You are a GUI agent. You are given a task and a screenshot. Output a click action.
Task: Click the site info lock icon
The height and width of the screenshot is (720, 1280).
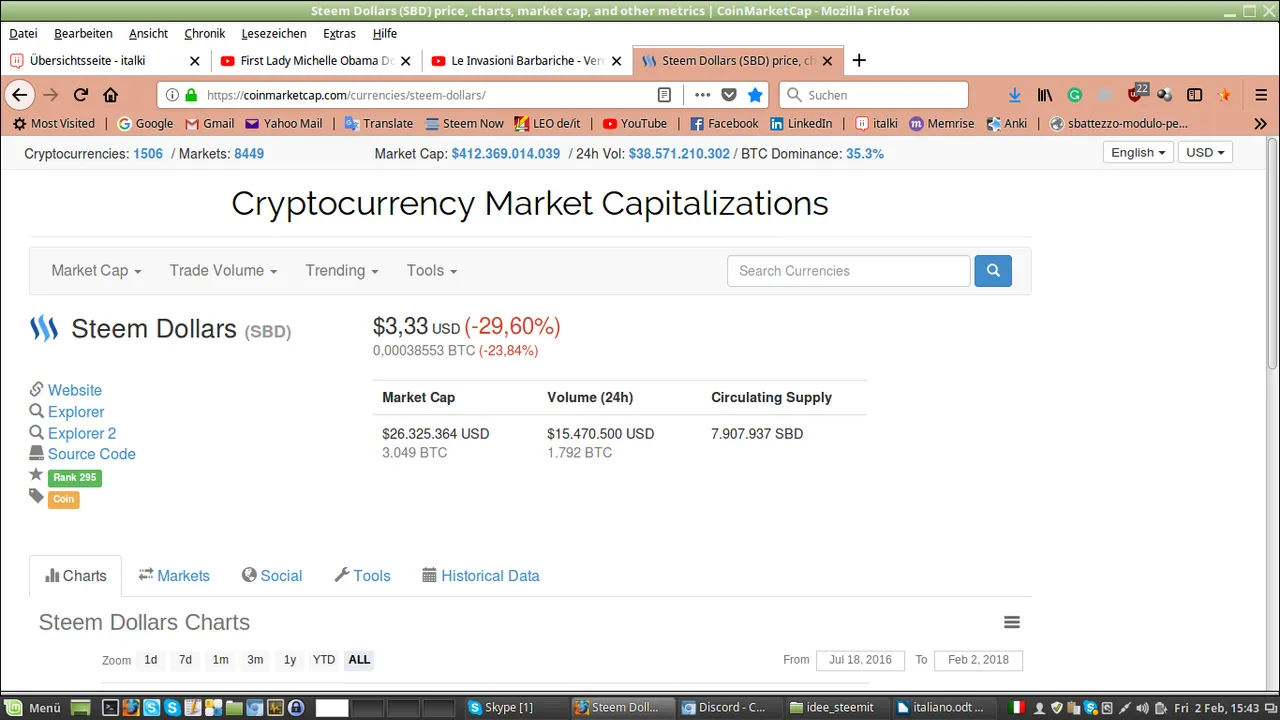click(191, 95)
